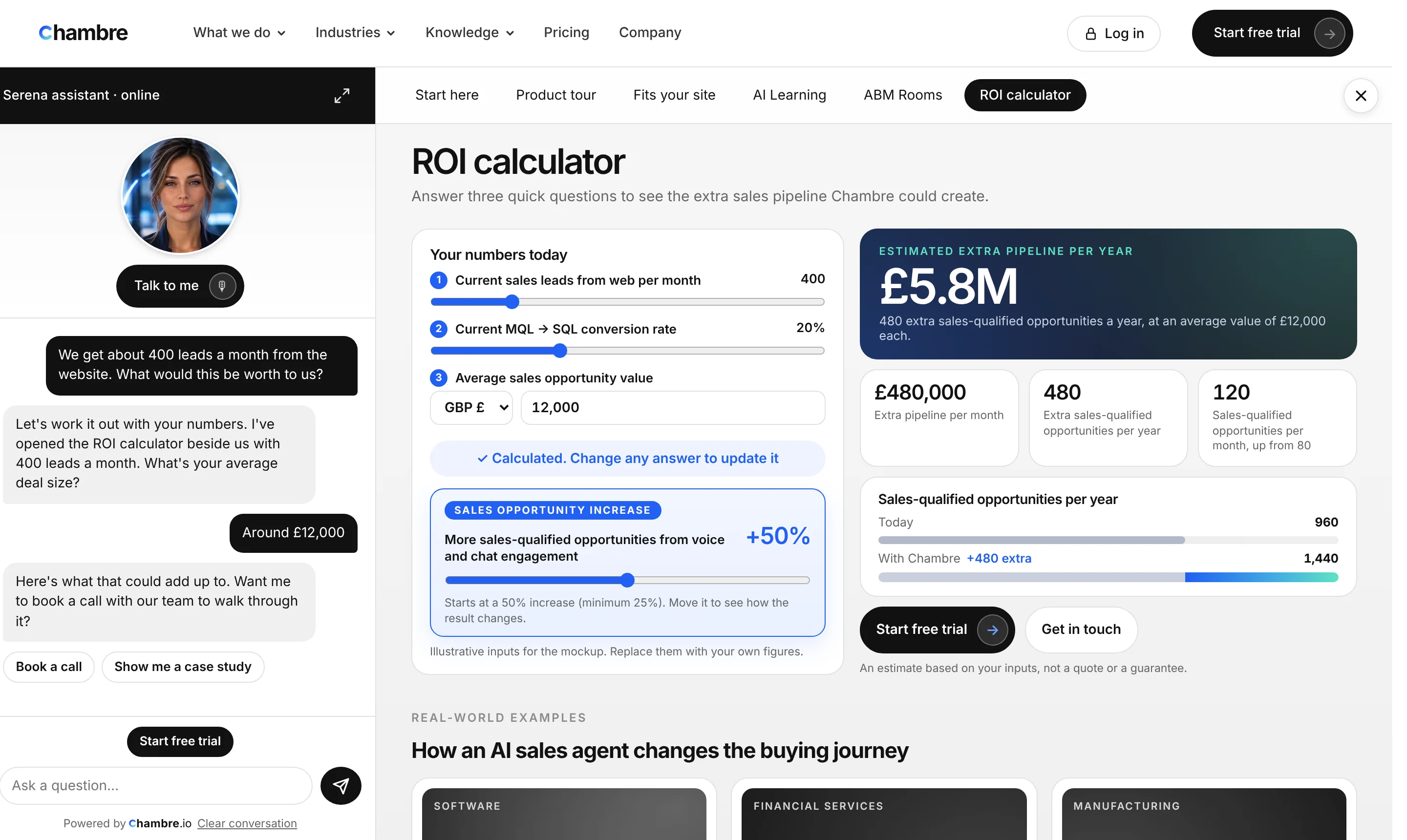Switch to the Start here tab
The image size is (1407, 840).
tap(447, 95)
